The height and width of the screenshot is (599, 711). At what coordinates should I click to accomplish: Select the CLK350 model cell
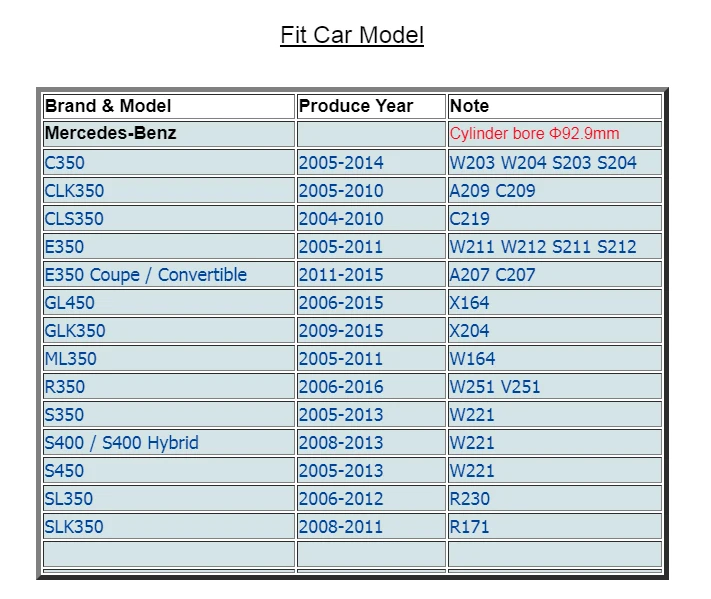[169, 190]
